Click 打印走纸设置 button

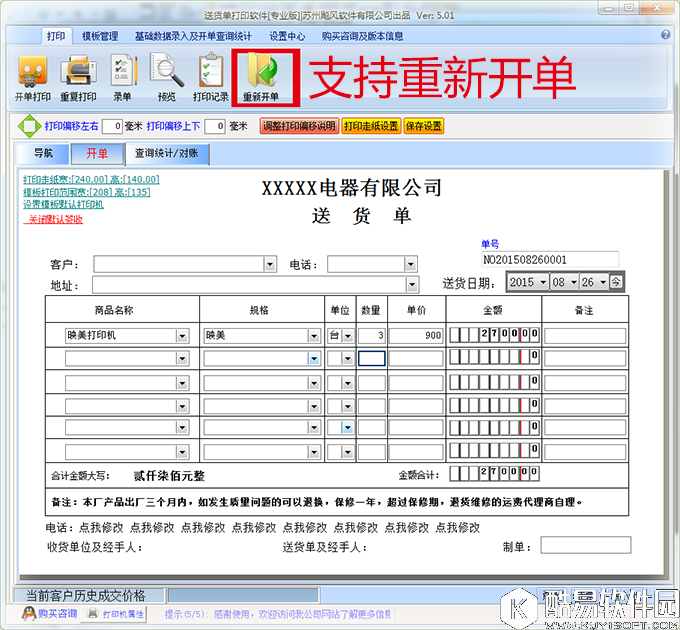tap(371, 126)
